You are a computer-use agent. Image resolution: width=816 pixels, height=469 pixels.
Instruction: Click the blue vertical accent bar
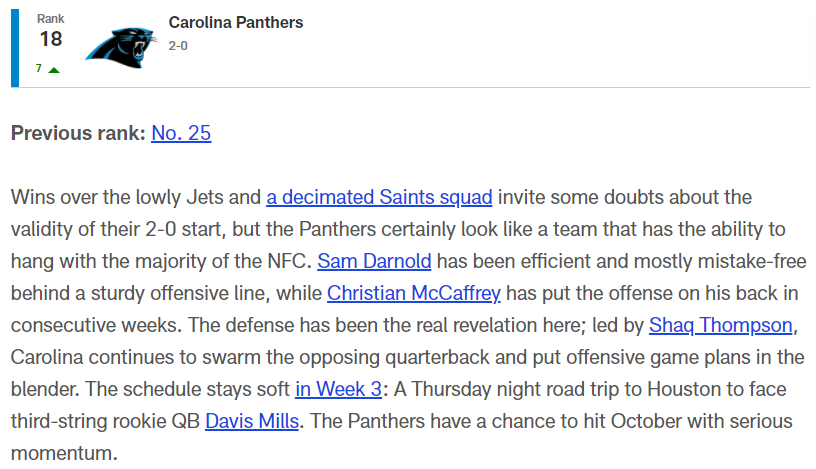tap(15, 42)
